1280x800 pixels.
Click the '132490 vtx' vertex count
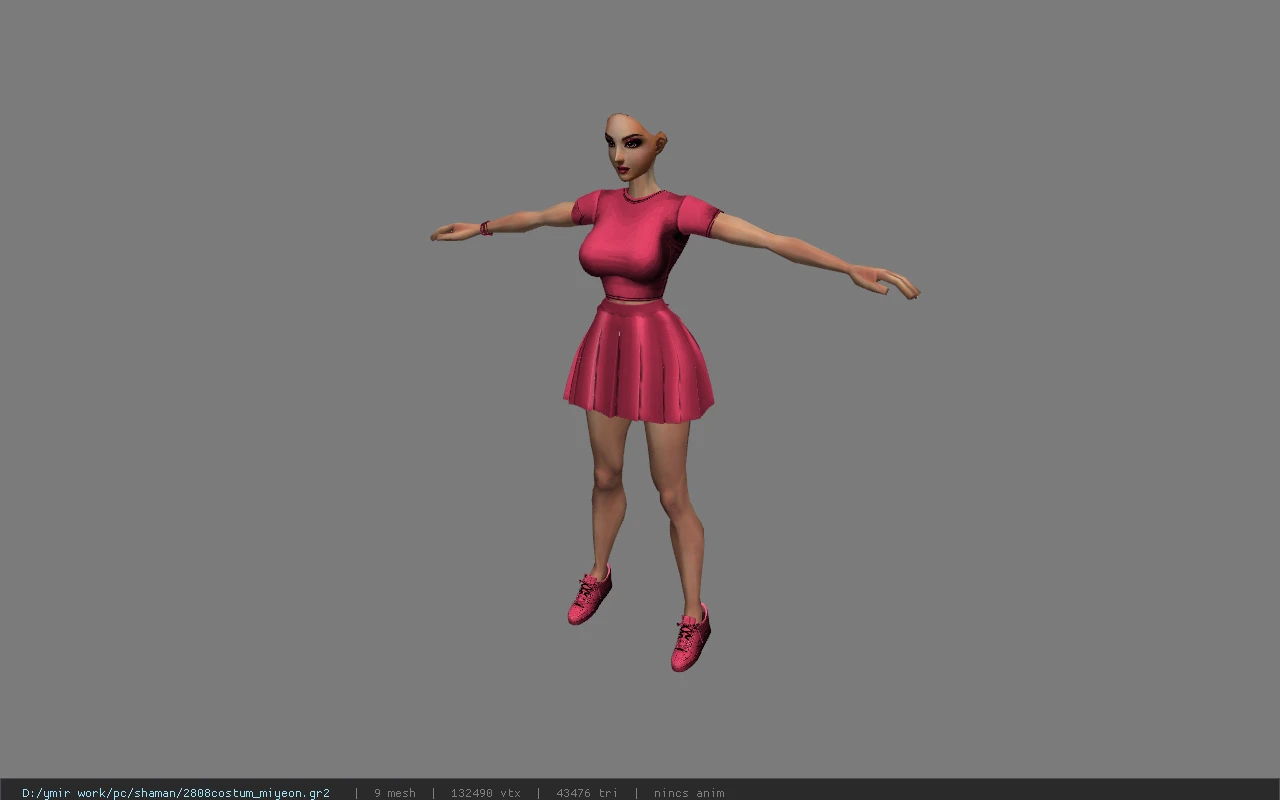coord(486,793)
